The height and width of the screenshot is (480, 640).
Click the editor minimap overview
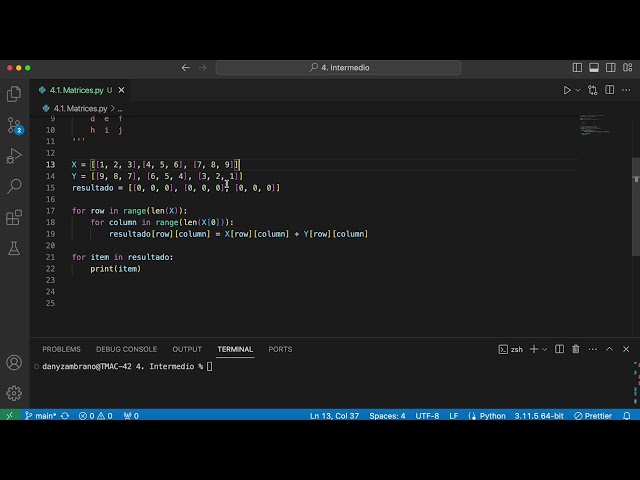(x=595, y=125)
